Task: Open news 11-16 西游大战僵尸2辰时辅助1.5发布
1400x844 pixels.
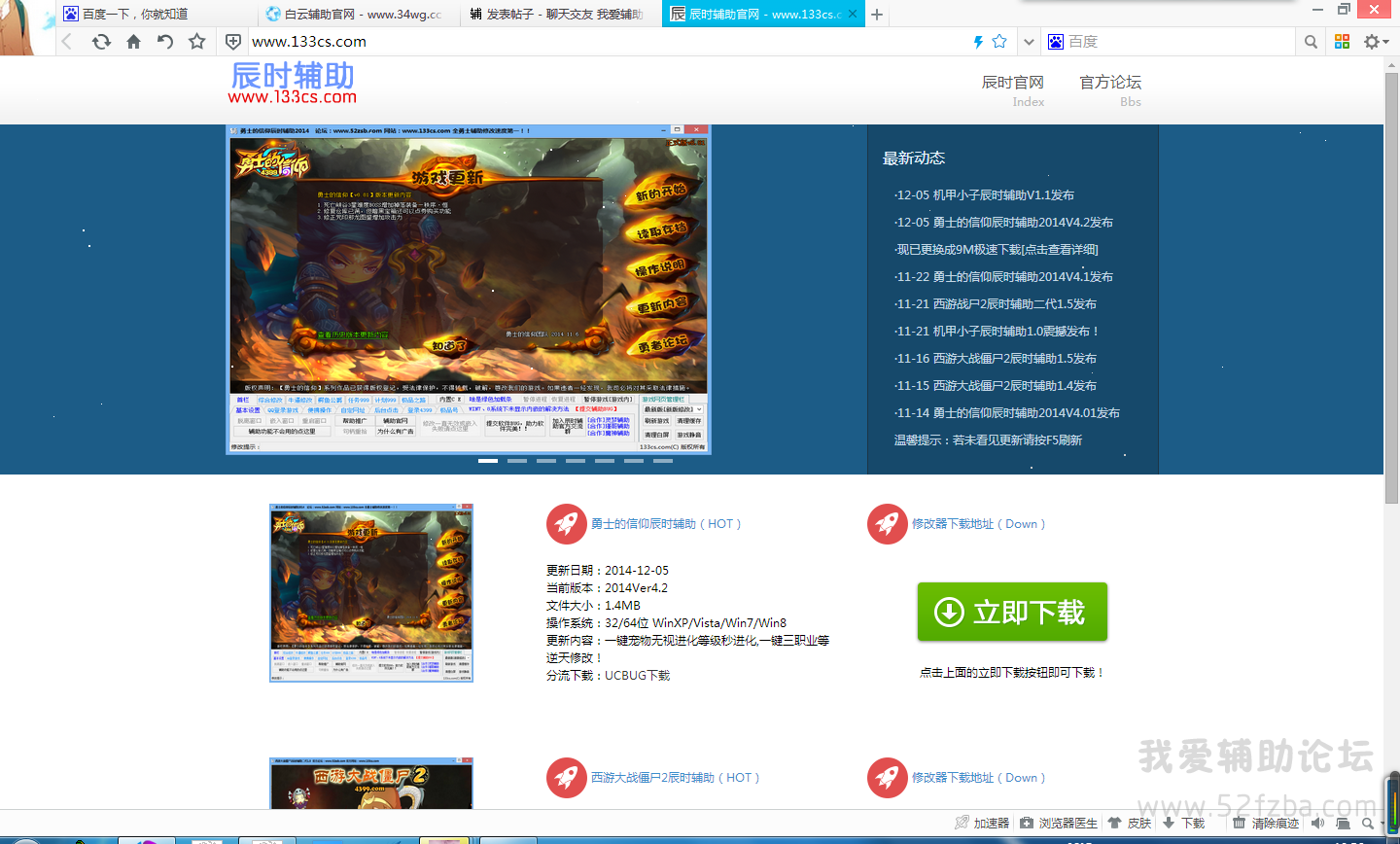Action: [996, 358]
